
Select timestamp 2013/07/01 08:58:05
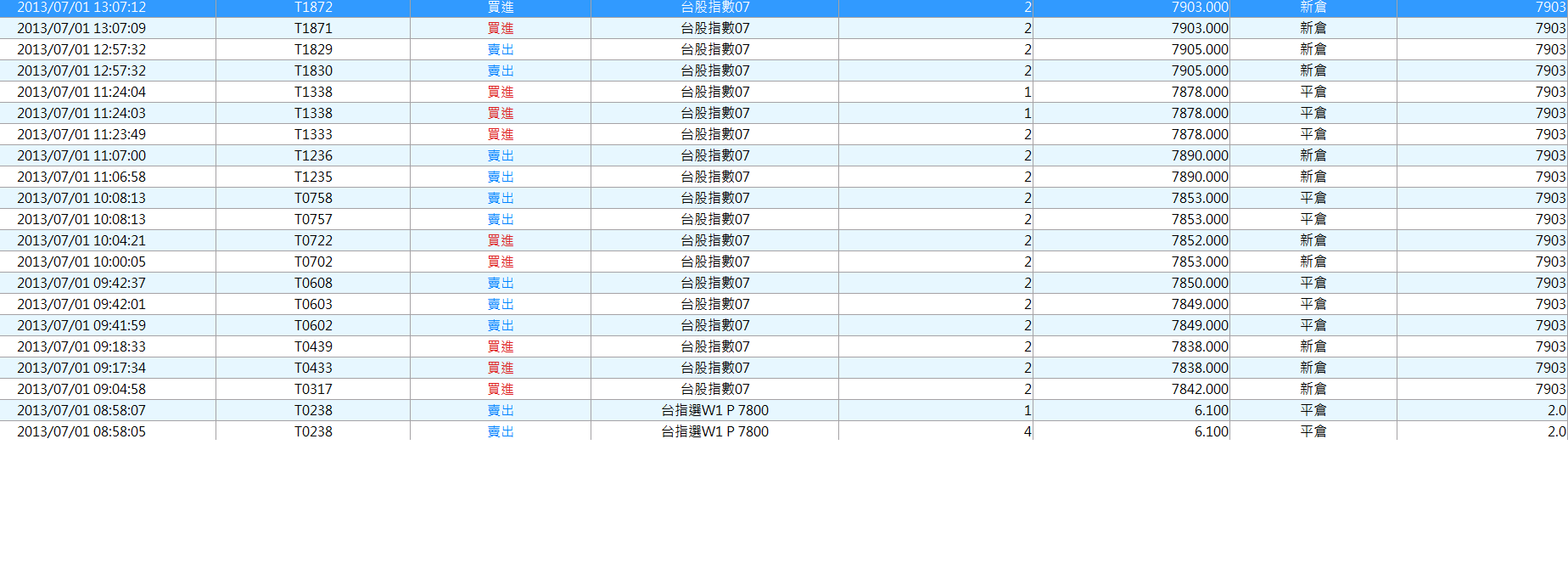click(81, 431)
